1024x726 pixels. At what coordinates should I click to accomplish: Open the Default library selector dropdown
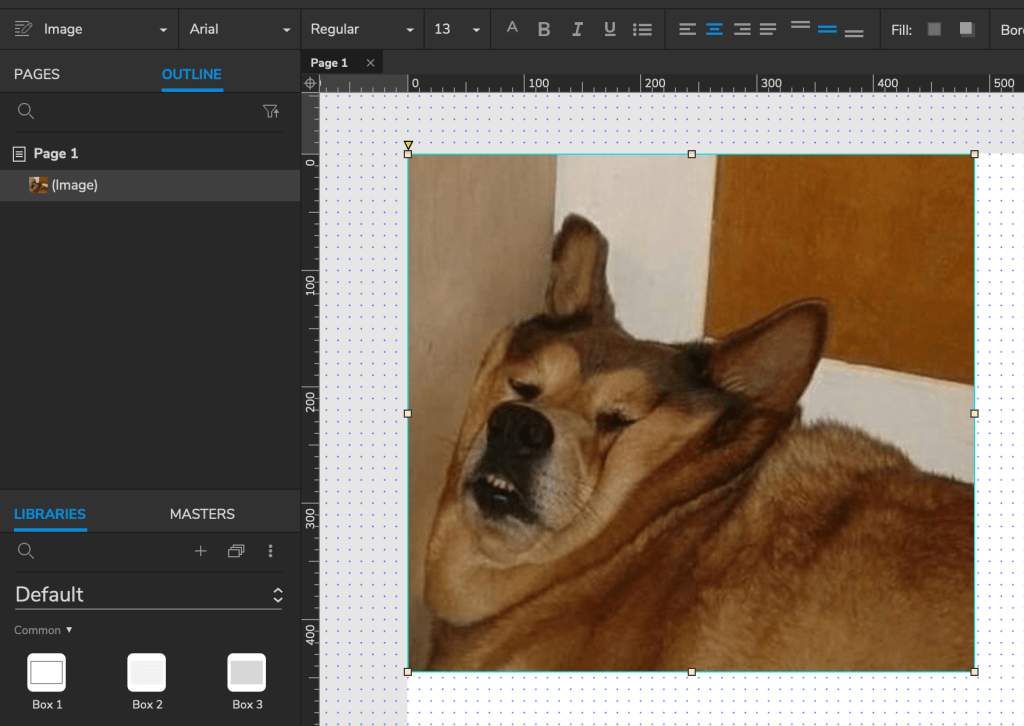148,594
